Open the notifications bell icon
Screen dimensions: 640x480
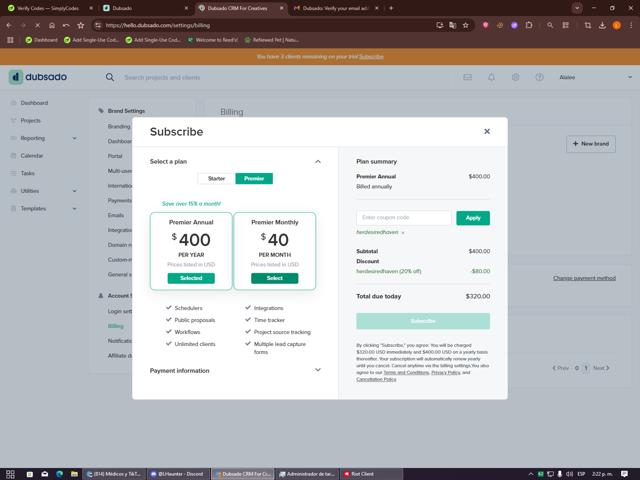491,77
